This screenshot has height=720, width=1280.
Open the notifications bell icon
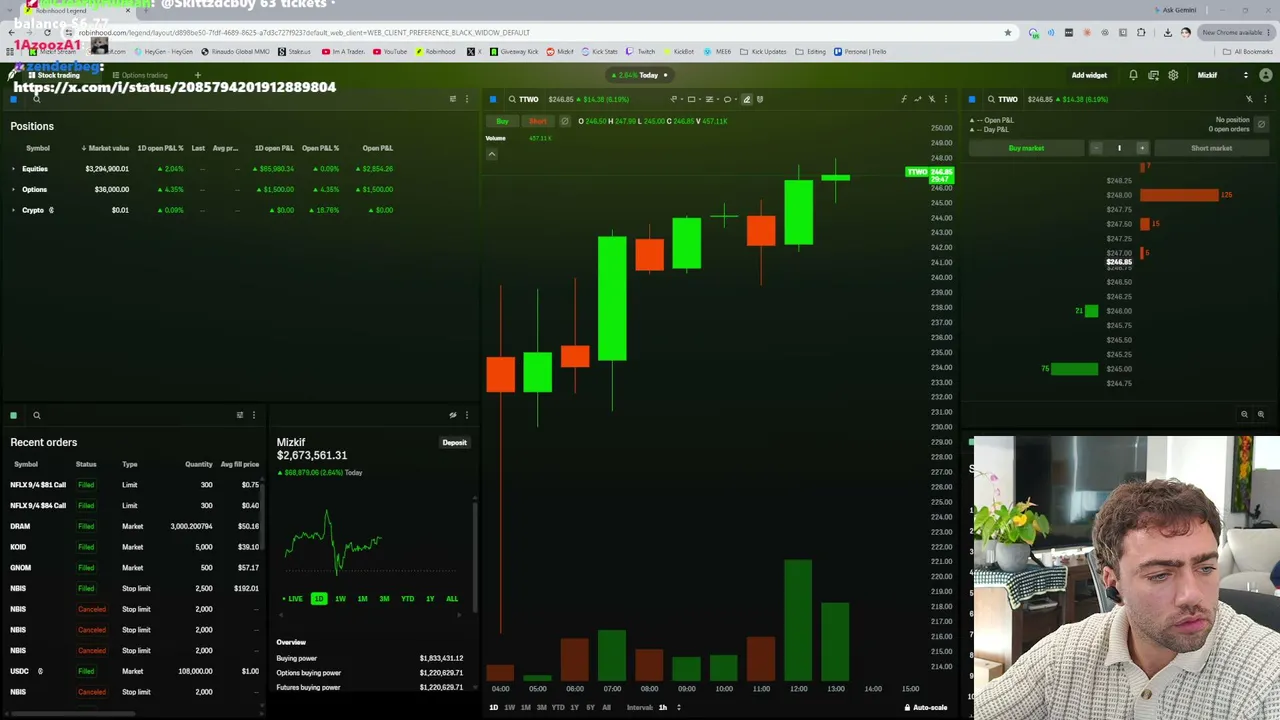pyautogui.click(x=1133, y=75)
